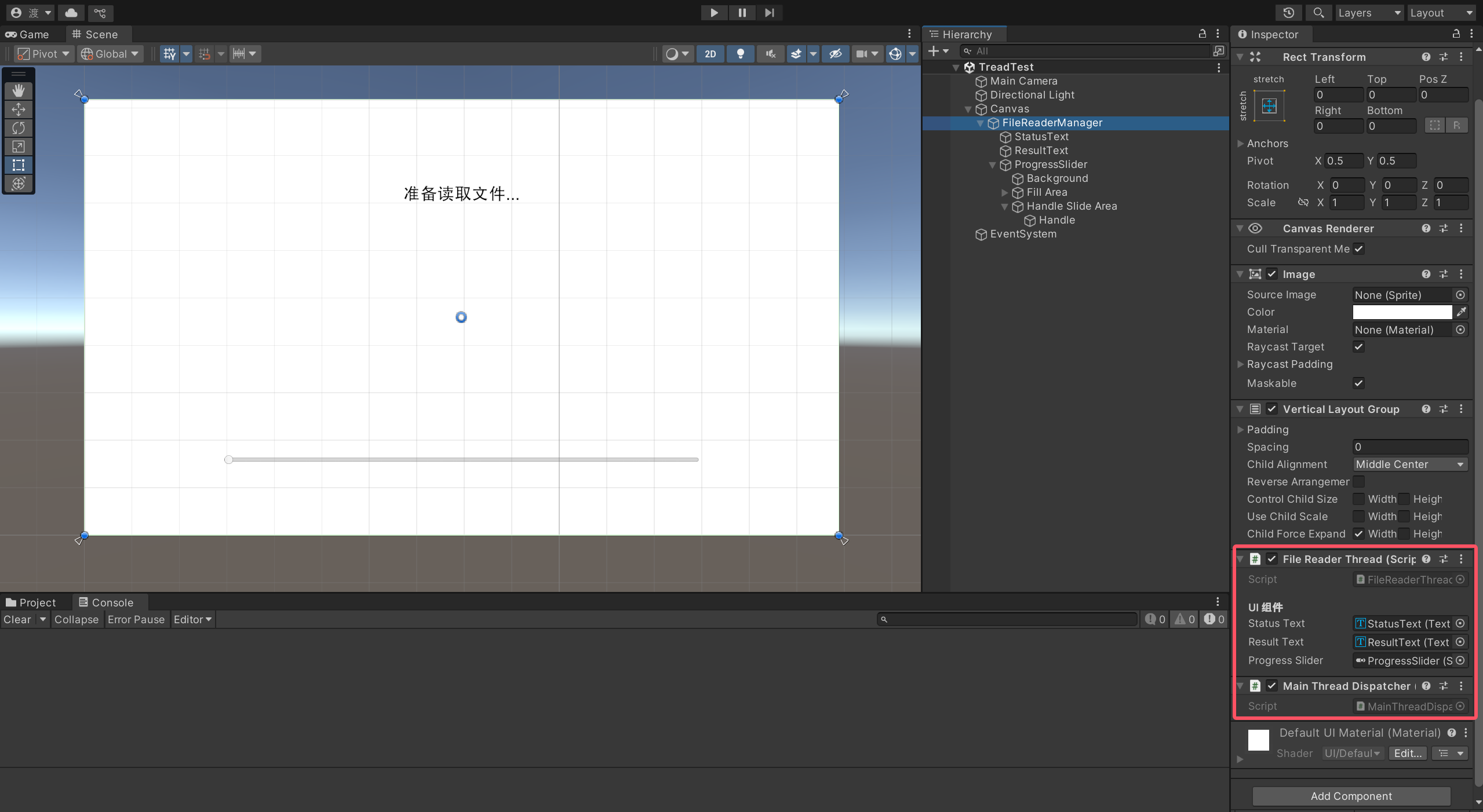This screenshot has width=1483, height=812.
Task: Open the shading draw mode dropdown
Action: [677, 54]
